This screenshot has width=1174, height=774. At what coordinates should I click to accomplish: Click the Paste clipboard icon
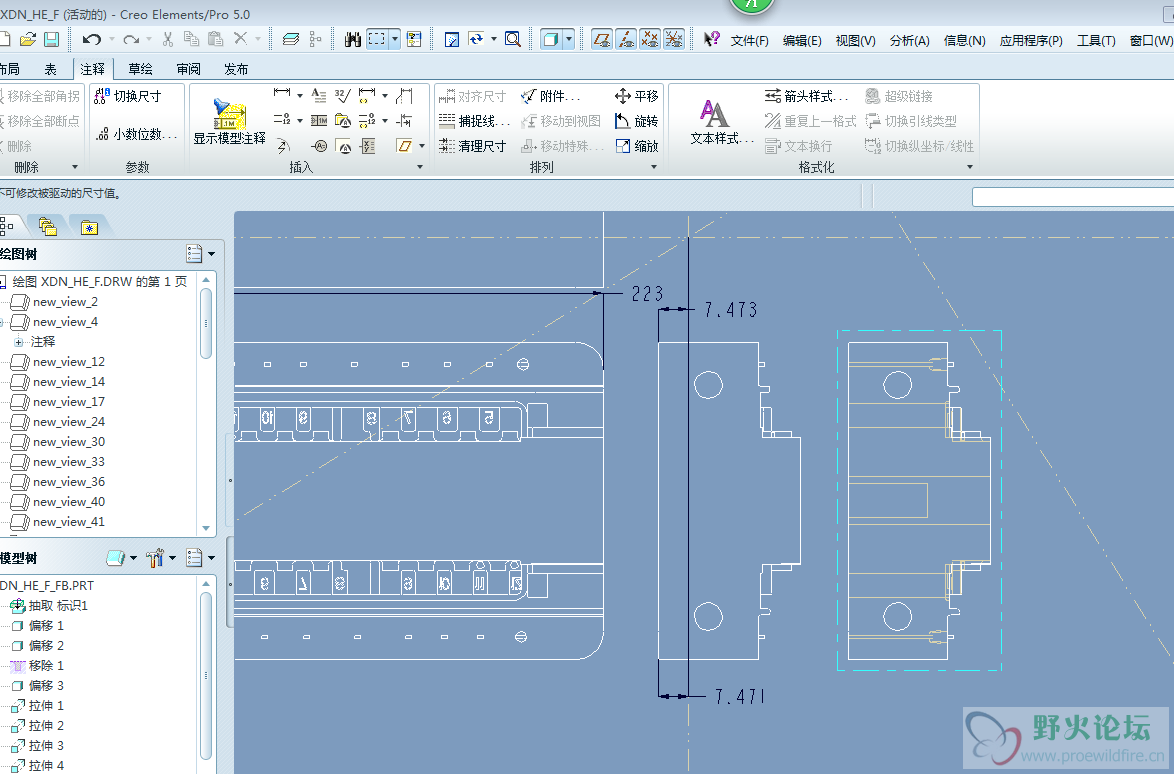point(216,39)
